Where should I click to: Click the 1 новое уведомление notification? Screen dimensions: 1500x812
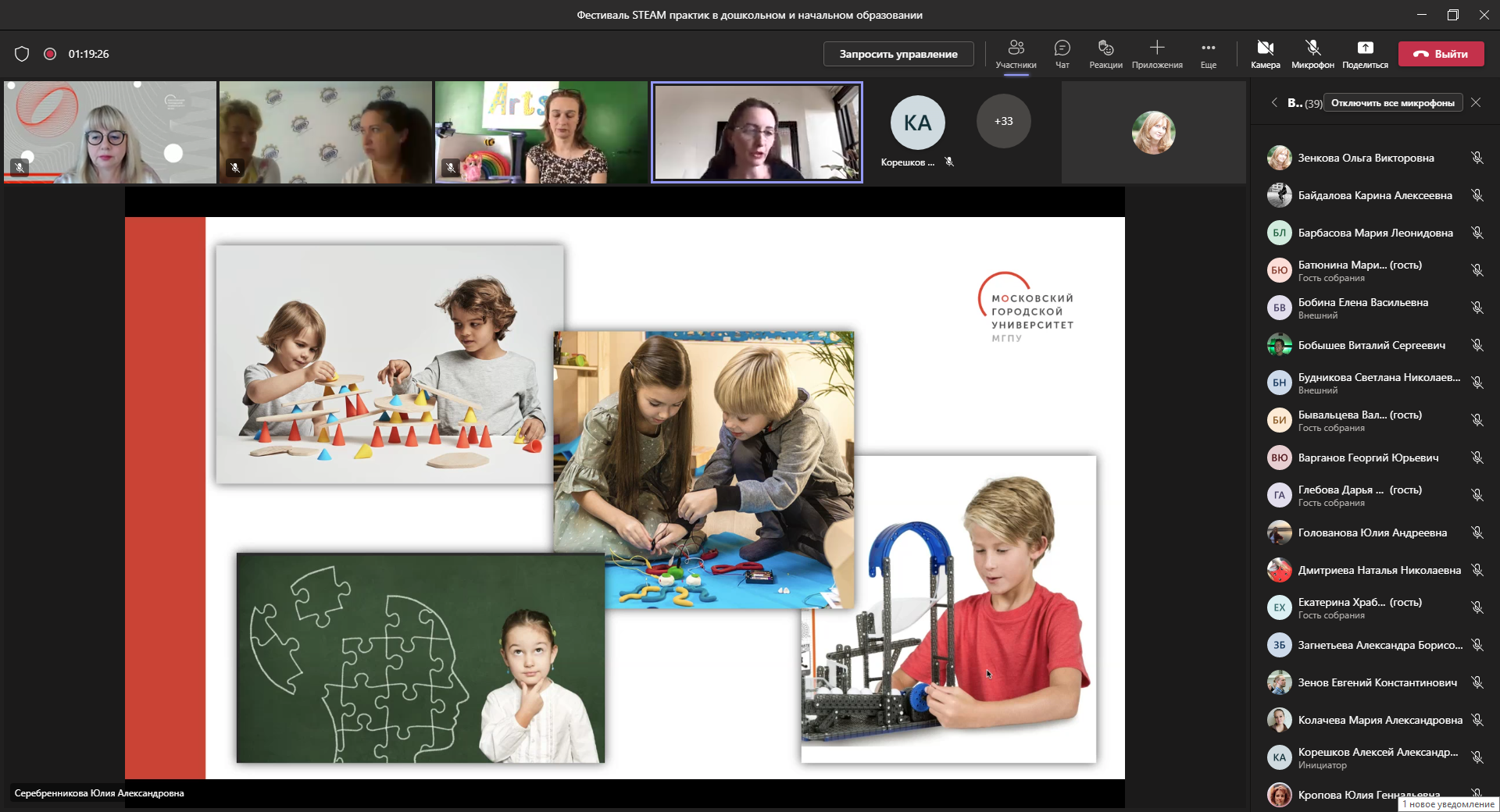[x=1448, y=804]
